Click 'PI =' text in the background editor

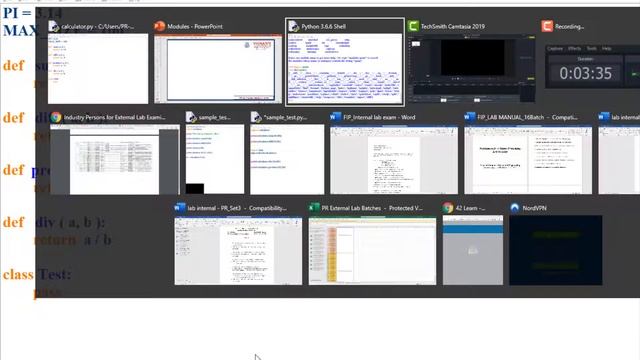coord(17,13)
